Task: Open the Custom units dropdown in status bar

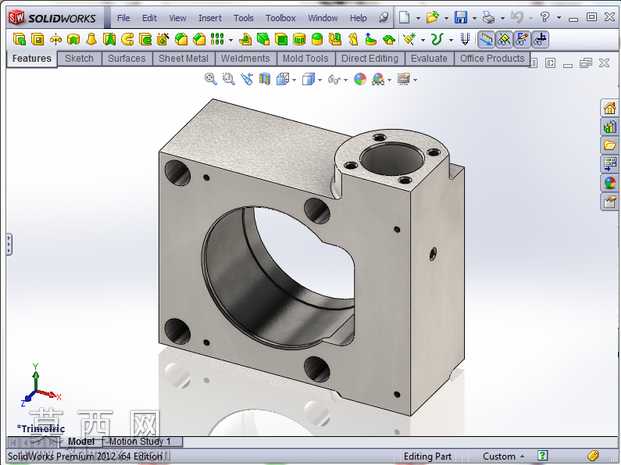Action: point(504,456)
